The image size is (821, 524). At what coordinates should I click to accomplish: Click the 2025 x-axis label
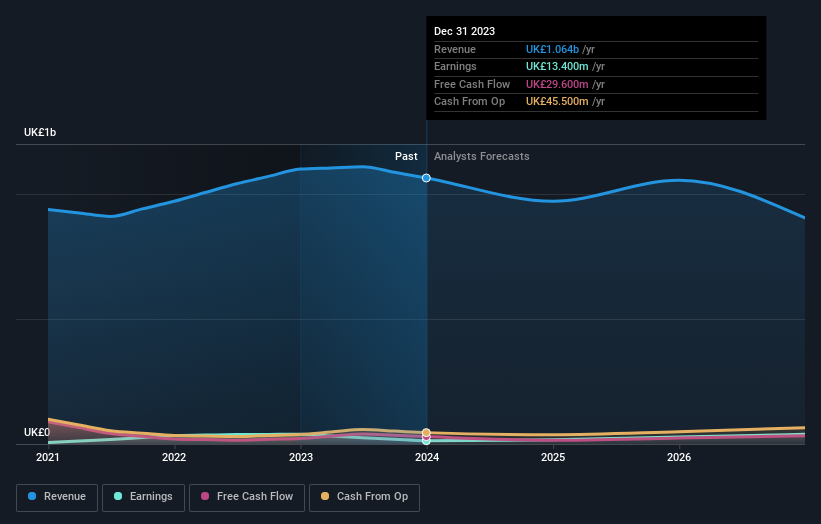click(x=553, y=457)
